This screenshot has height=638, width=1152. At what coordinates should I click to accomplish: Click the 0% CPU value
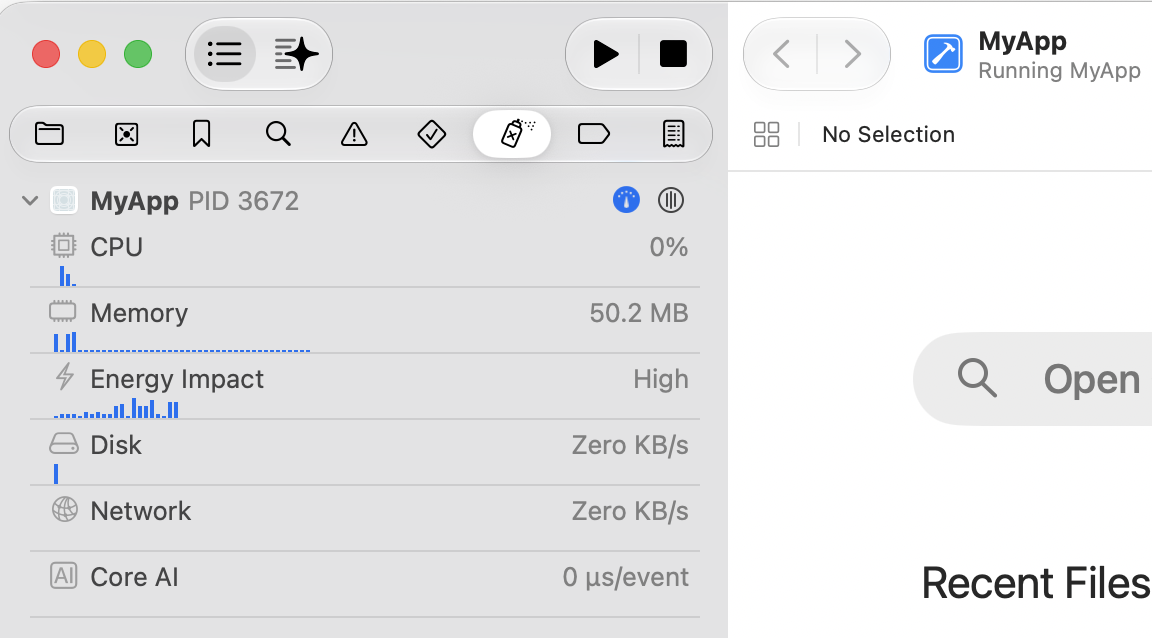click(x=669, y=247)
